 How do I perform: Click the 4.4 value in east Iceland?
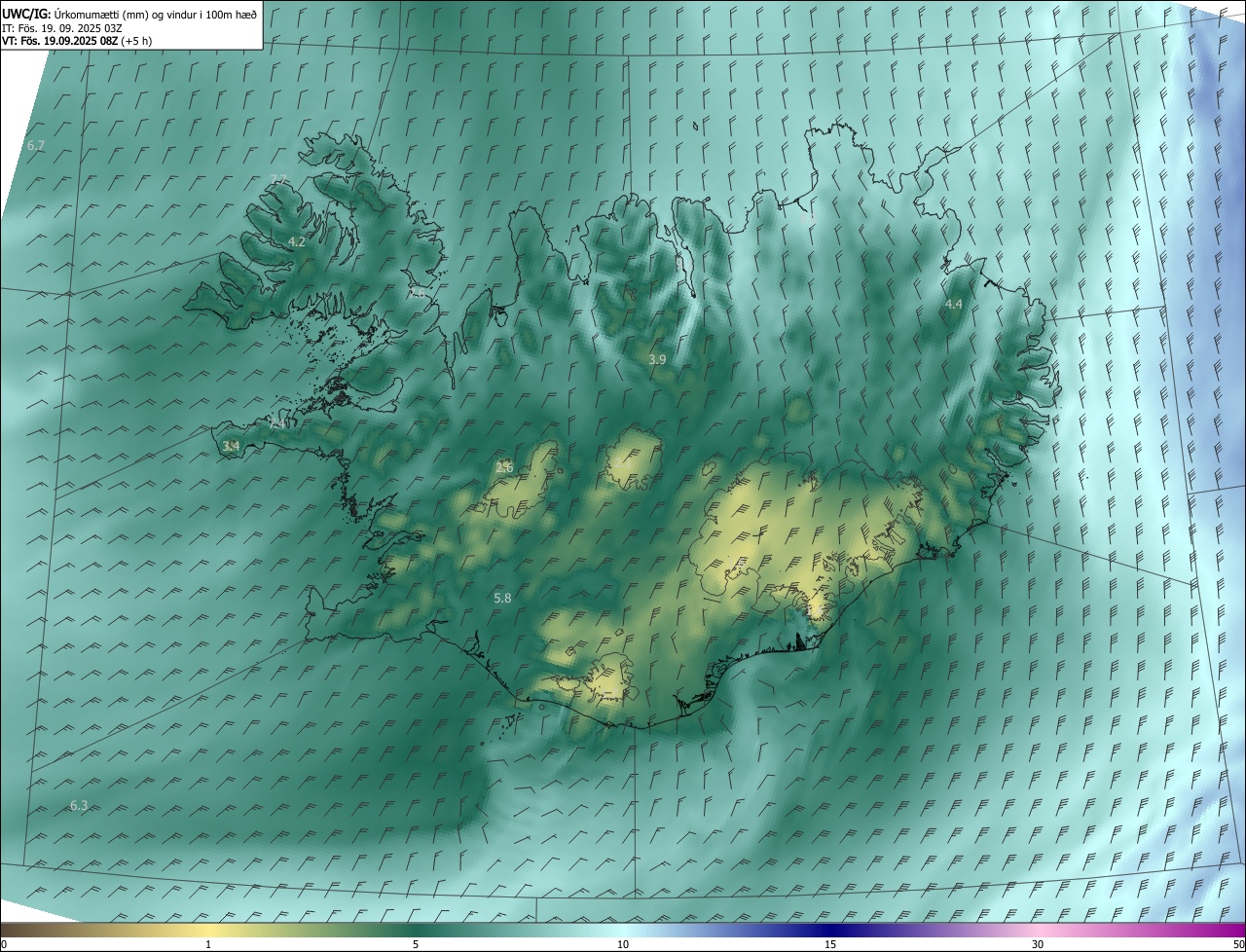tap(954, 305)
